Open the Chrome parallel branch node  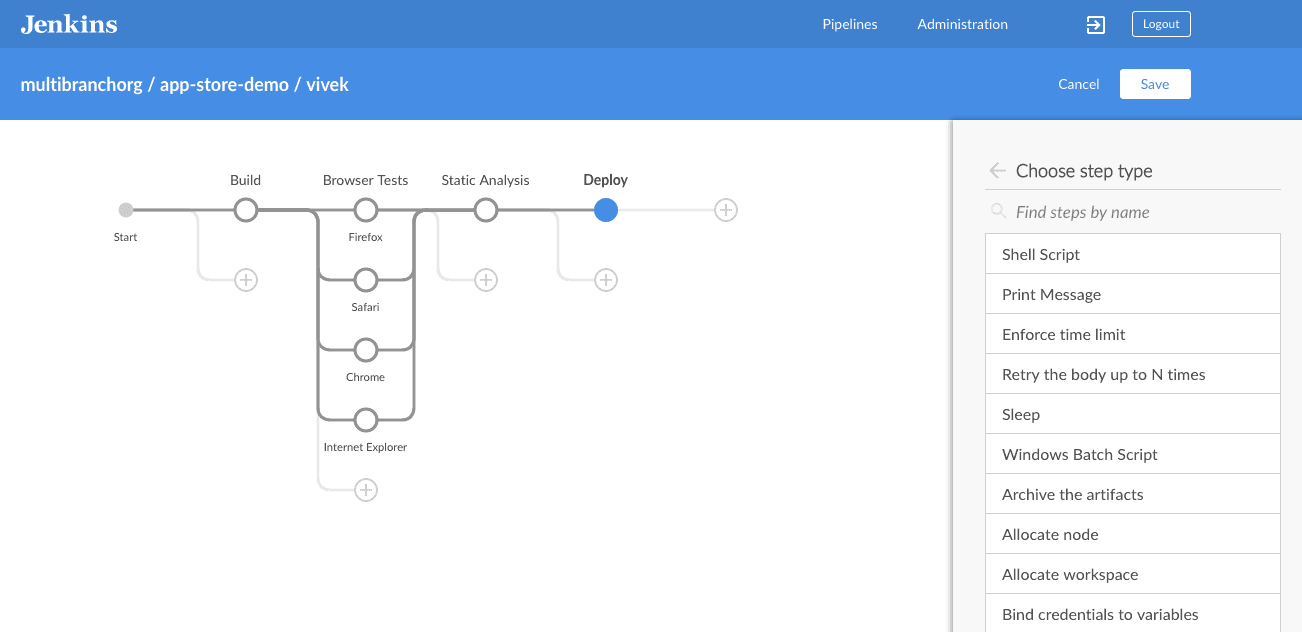point(365,350)
